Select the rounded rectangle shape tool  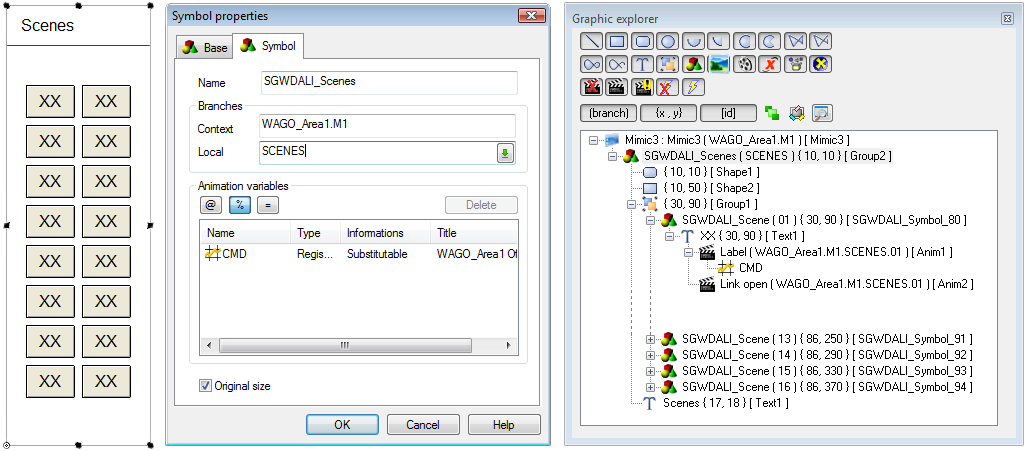click(x=643, y=42)
